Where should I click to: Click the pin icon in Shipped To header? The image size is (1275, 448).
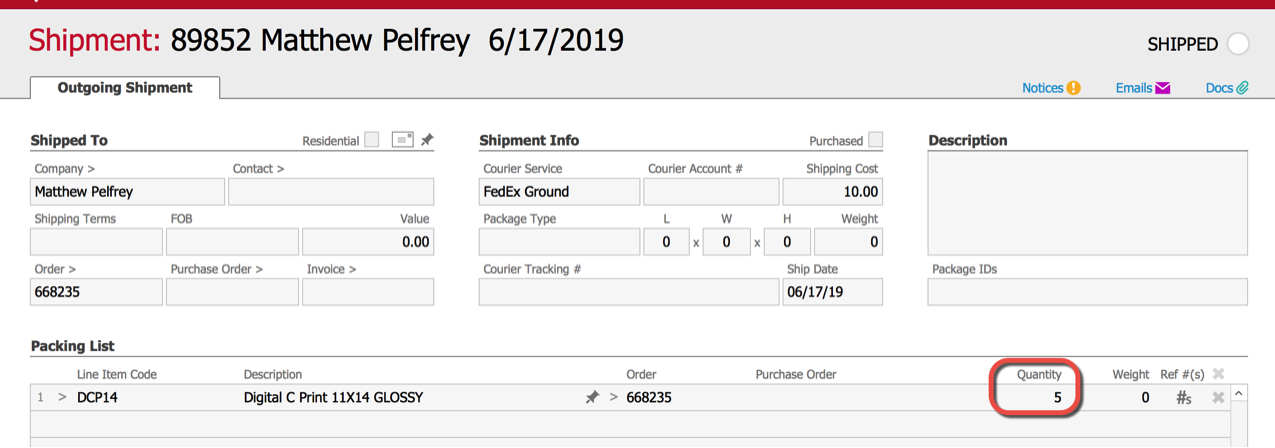click(427, 140)
